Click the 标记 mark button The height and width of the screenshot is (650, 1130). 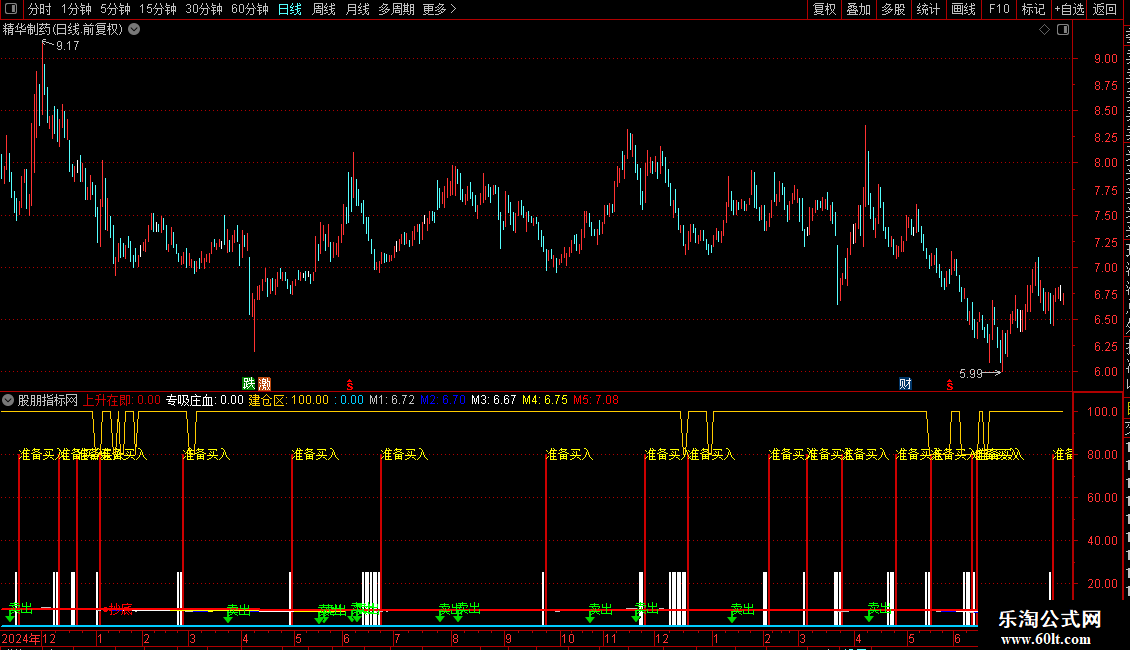(1033, 9)
